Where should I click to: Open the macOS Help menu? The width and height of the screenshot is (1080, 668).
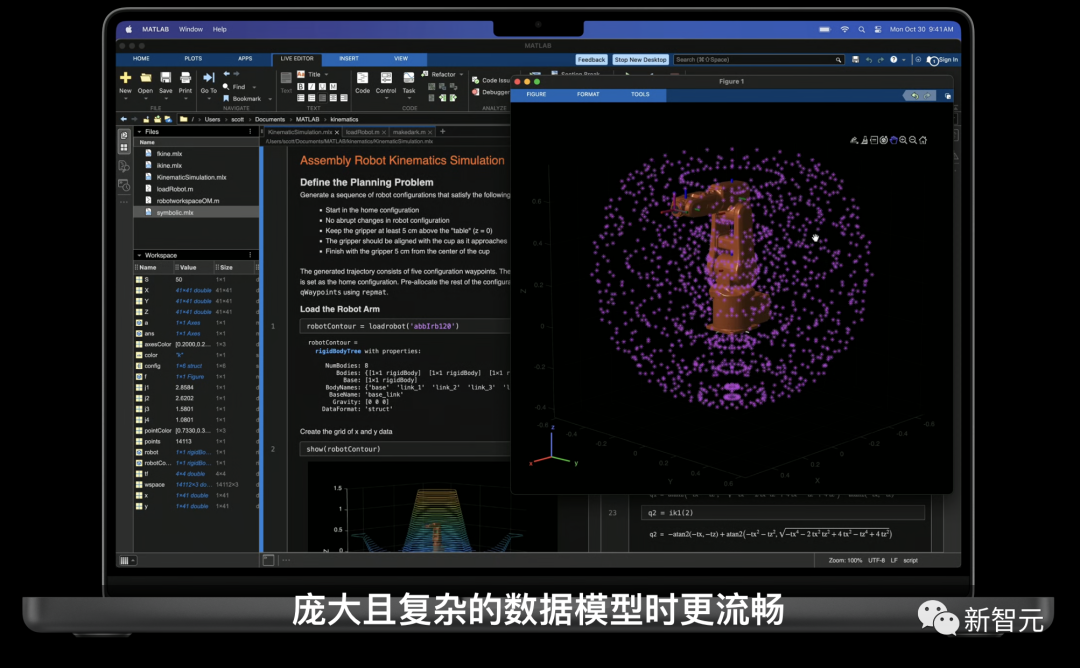click(220, 29)
